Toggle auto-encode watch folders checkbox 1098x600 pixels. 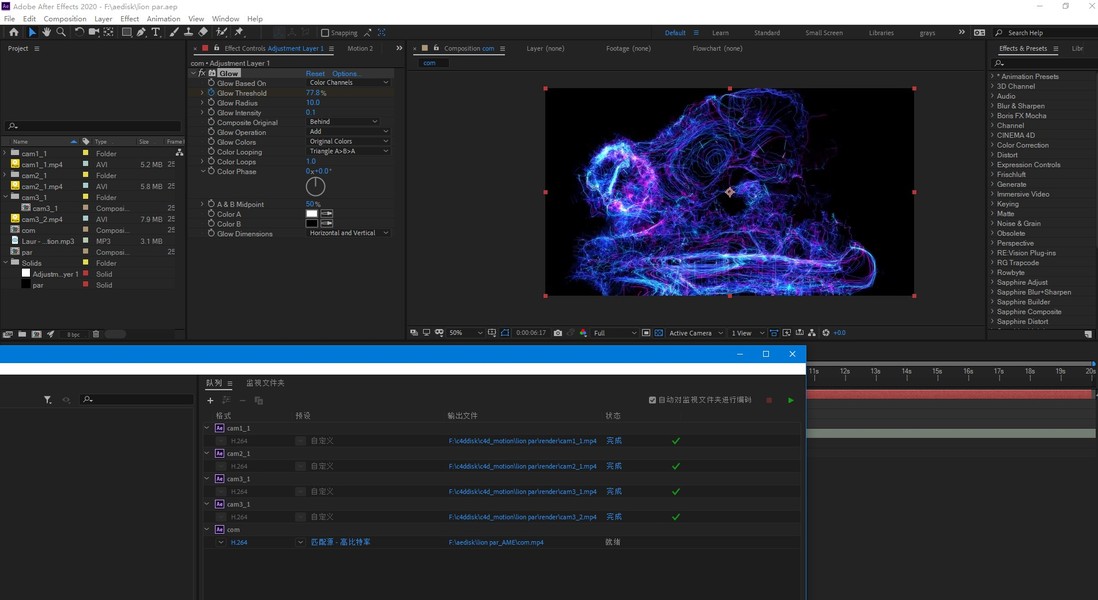point(653,400)
